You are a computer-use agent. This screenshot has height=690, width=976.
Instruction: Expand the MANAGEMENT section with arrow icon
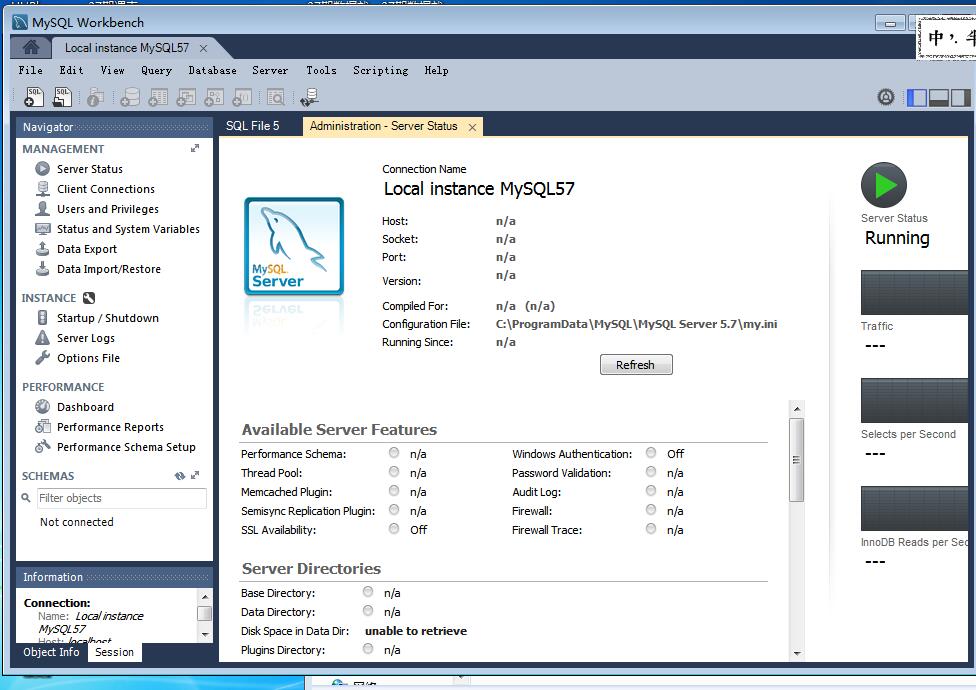(x=195, y=148)
